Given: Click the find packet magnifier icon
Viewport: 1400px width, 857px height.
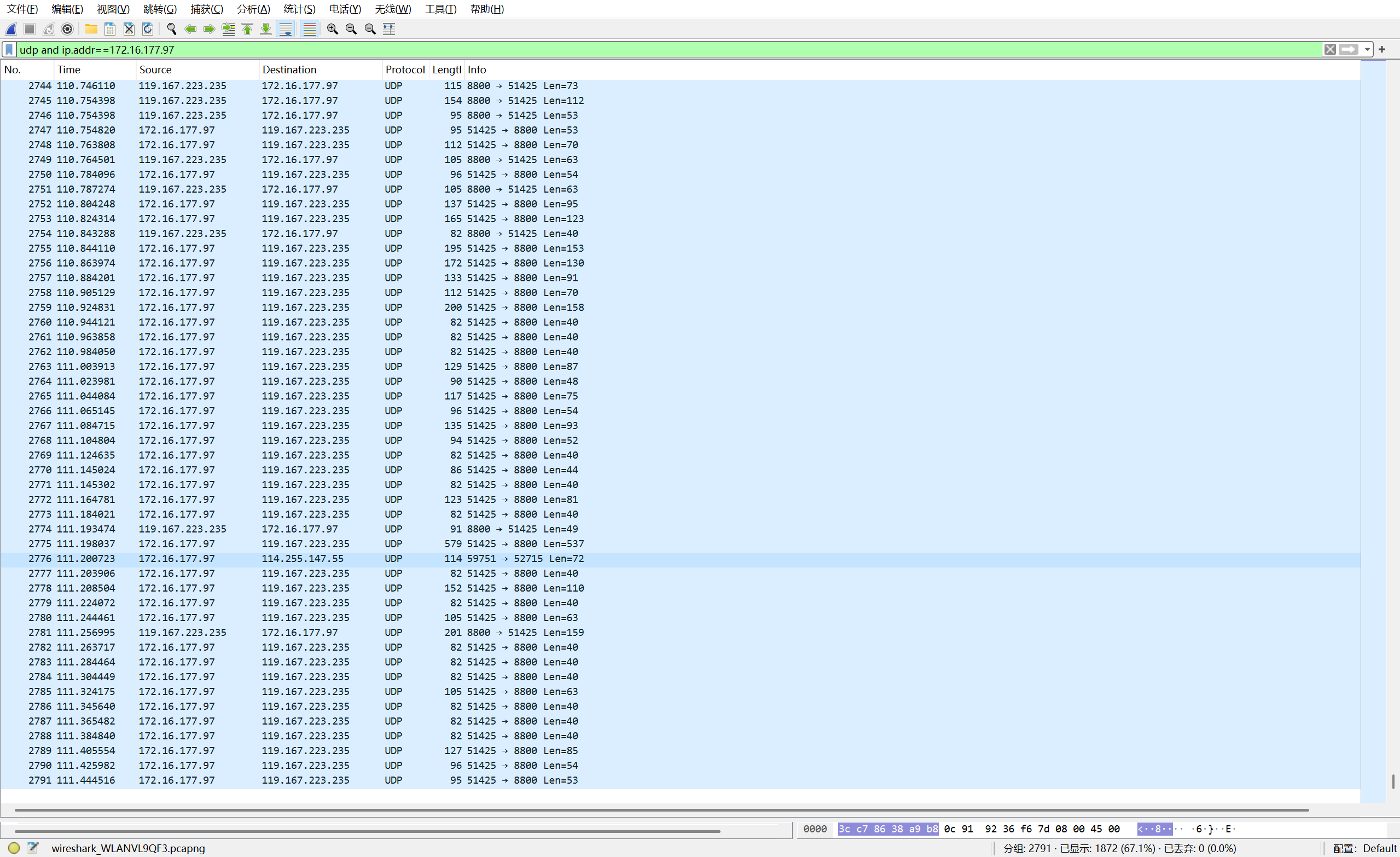Looking at the screenshot, I should click(x=171, y=29).
